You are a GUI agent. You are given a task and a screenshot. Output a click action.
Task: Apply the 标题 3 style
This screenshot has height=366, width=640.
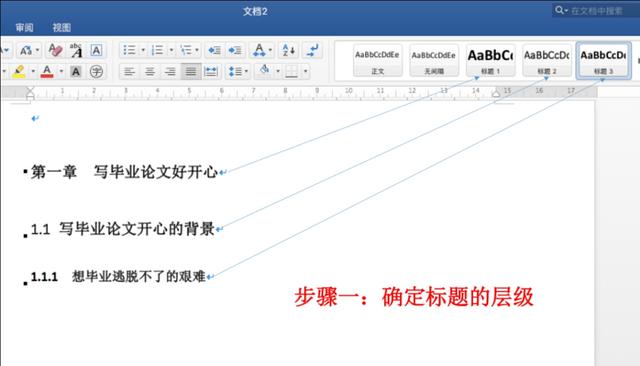click(x=603, y=60)
